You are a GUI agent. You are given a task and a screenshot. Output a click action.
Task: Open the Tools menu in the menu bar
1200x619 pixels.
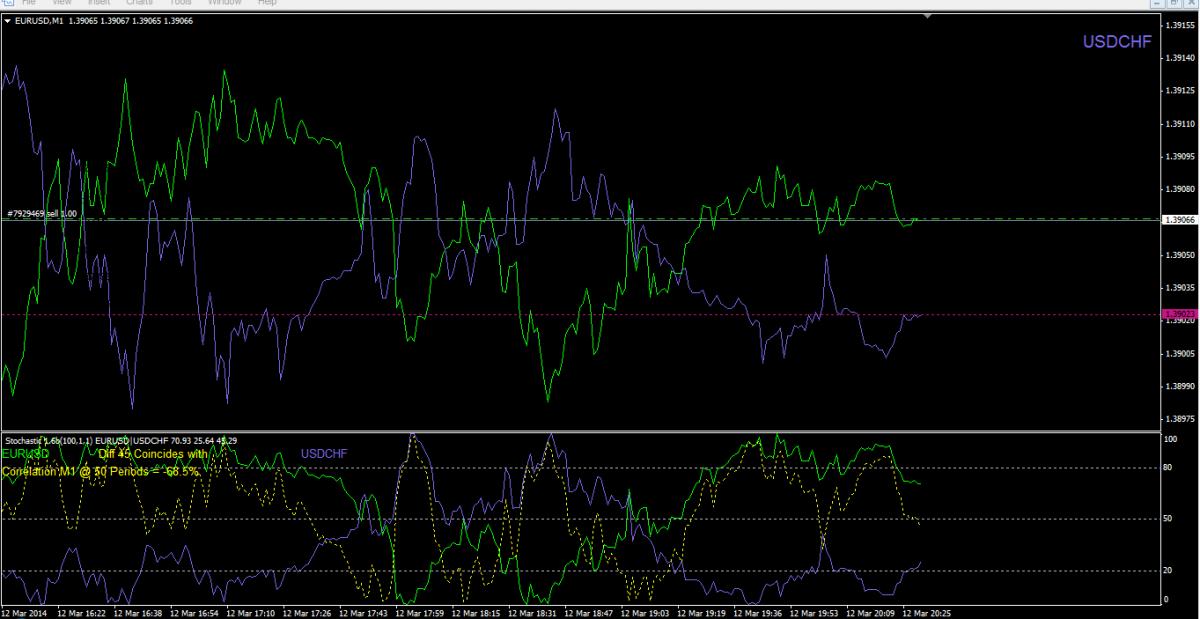click(181, 3)
